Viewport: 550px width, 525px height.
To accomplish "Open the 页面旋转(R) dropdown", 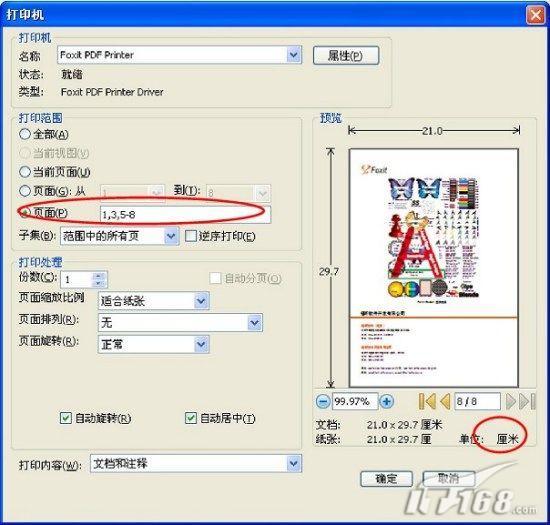I will coord(201,344).
